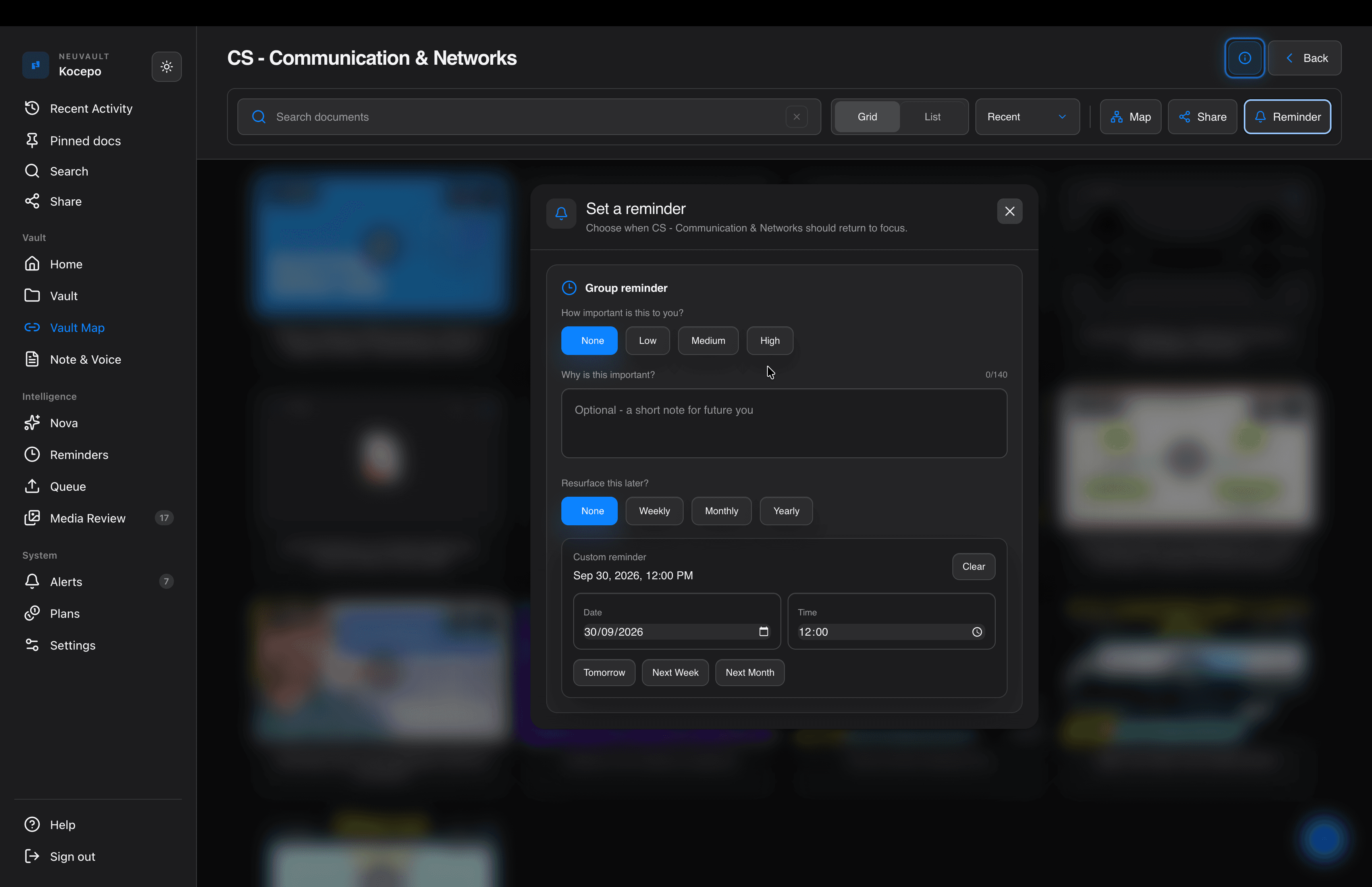The height and width of the screenshot is (887, 1372).
Task: Click the bell icon in reminder dialog header
Action: (561, 214)
